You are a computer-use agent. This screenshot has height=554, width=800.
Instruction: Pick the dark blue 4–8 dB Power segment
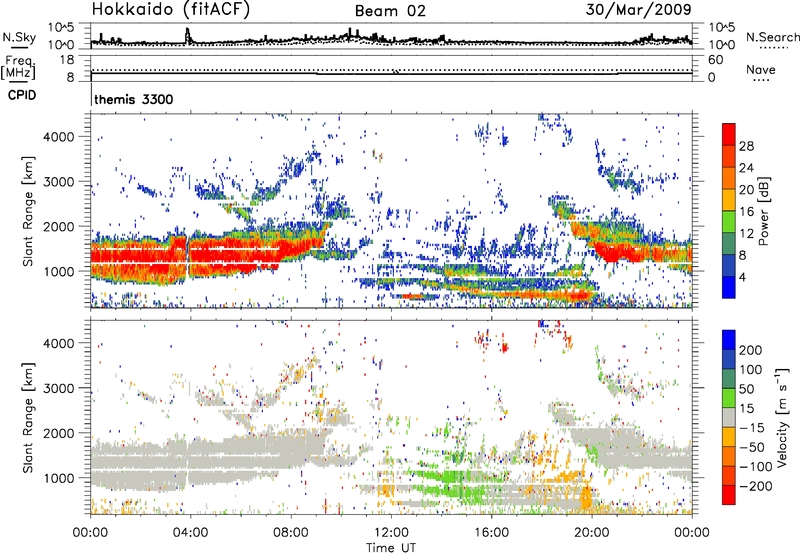coord(729,266)
